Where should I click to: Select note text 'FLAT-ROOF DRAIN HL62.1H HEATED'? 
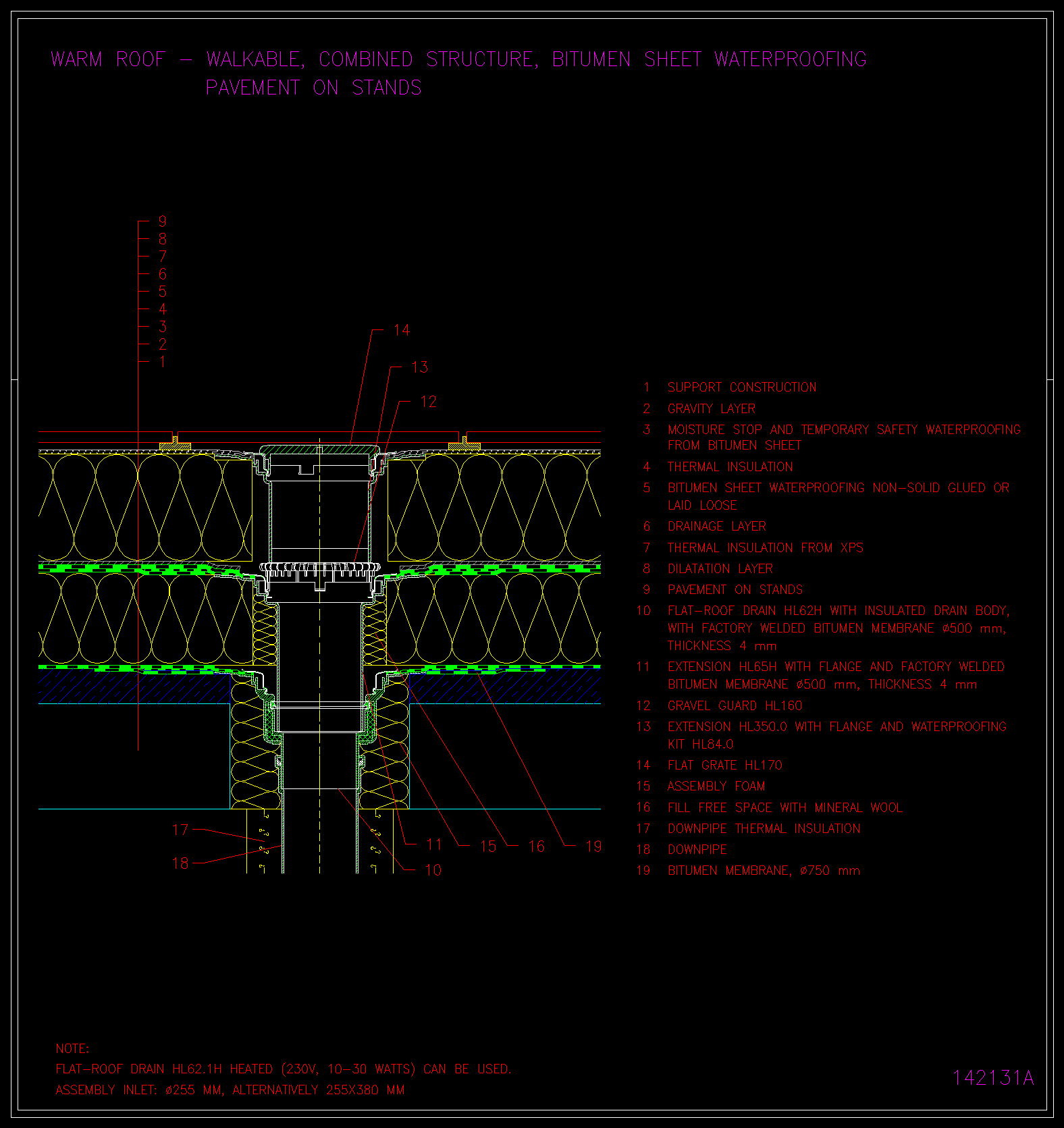pyautogui.click(x=164, y=1069)
